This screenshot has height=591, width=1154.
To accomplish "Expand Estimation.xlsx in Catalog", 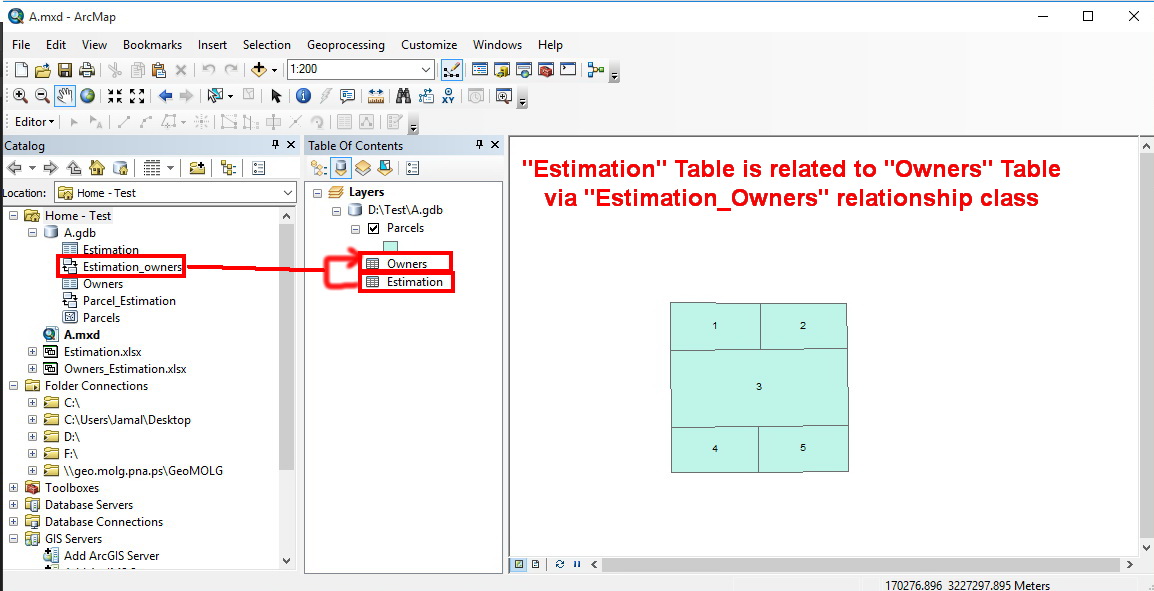I will 32,352.
